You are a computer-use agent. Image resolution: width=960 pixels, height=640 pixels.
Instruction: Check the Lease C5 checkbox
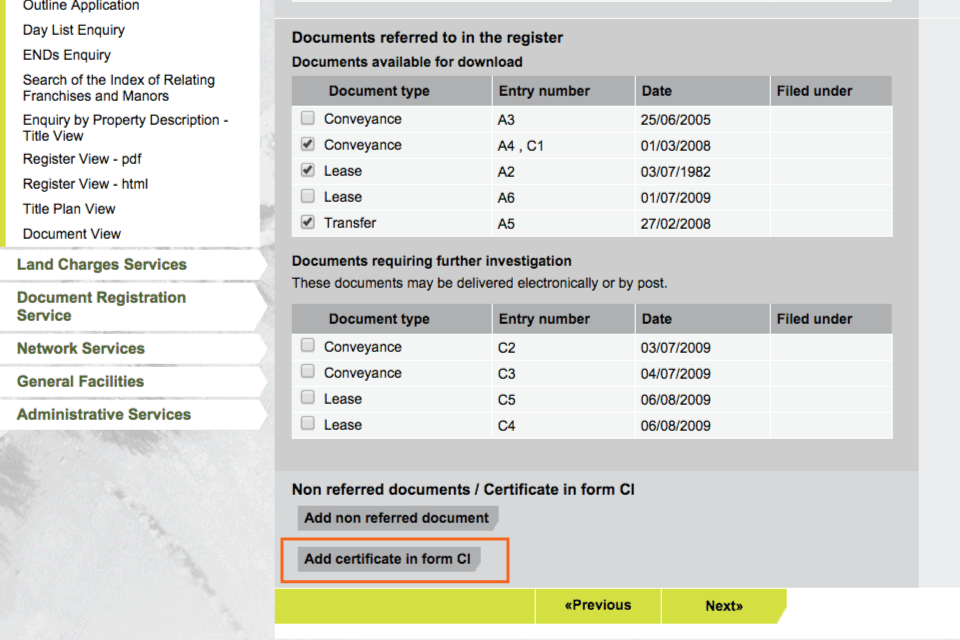click(x=308, y=398)
